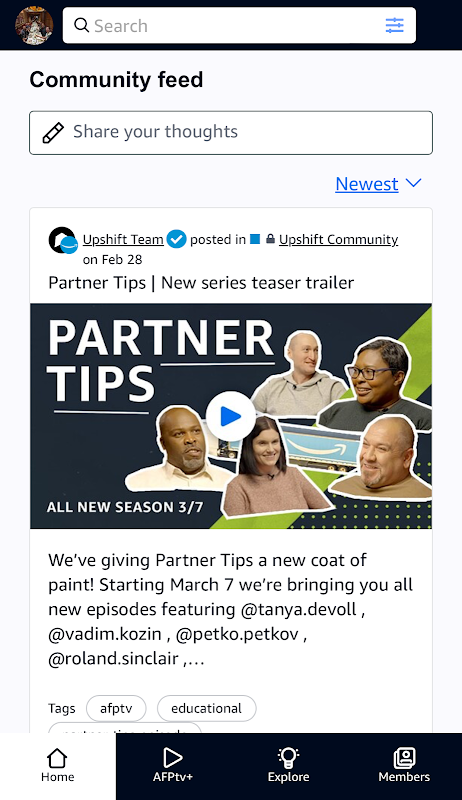Click the Share your thoughts field
The height and width of the screenshot is (800, 462).
231,133
